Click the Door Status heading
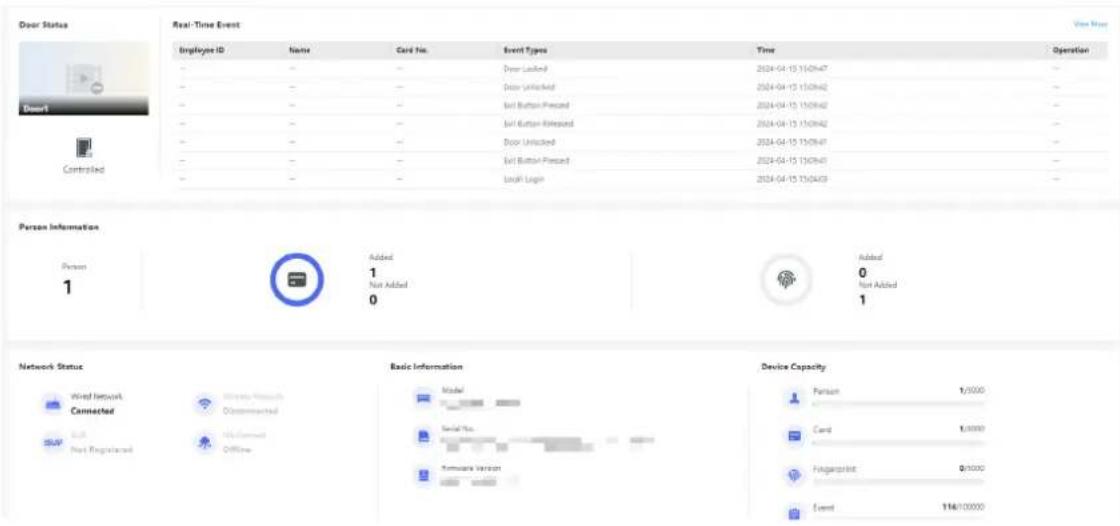 tap(43, 24)
